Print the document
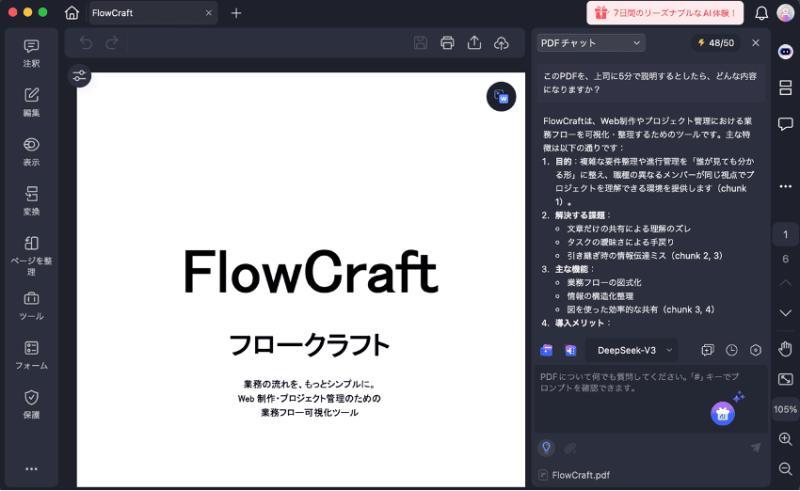 click(x=447, y=43)
